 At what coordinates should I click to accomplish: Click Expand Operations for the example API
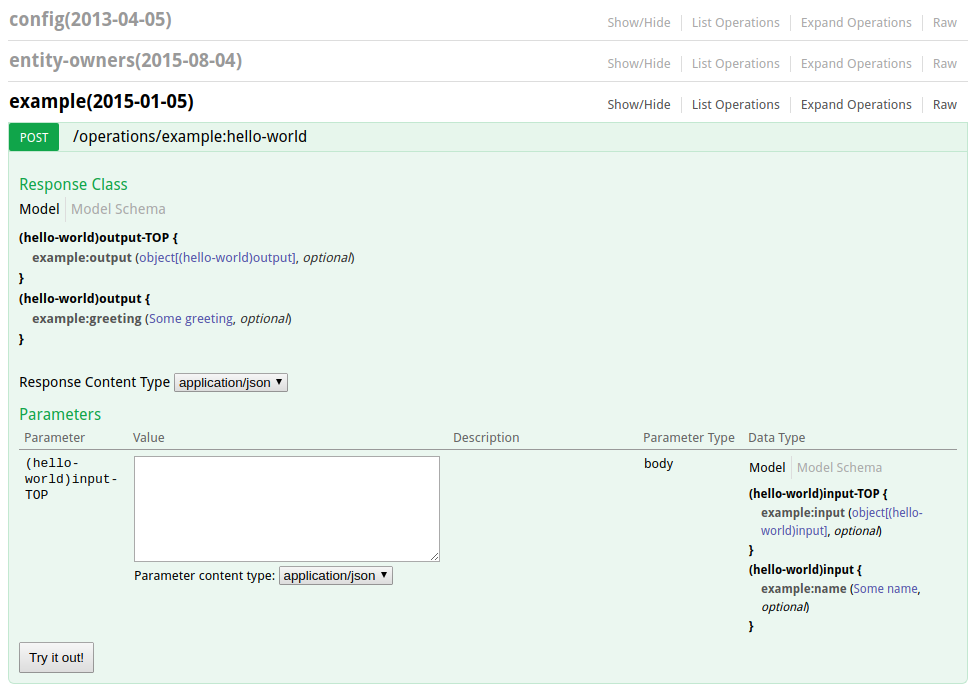[x=856, y=105]
